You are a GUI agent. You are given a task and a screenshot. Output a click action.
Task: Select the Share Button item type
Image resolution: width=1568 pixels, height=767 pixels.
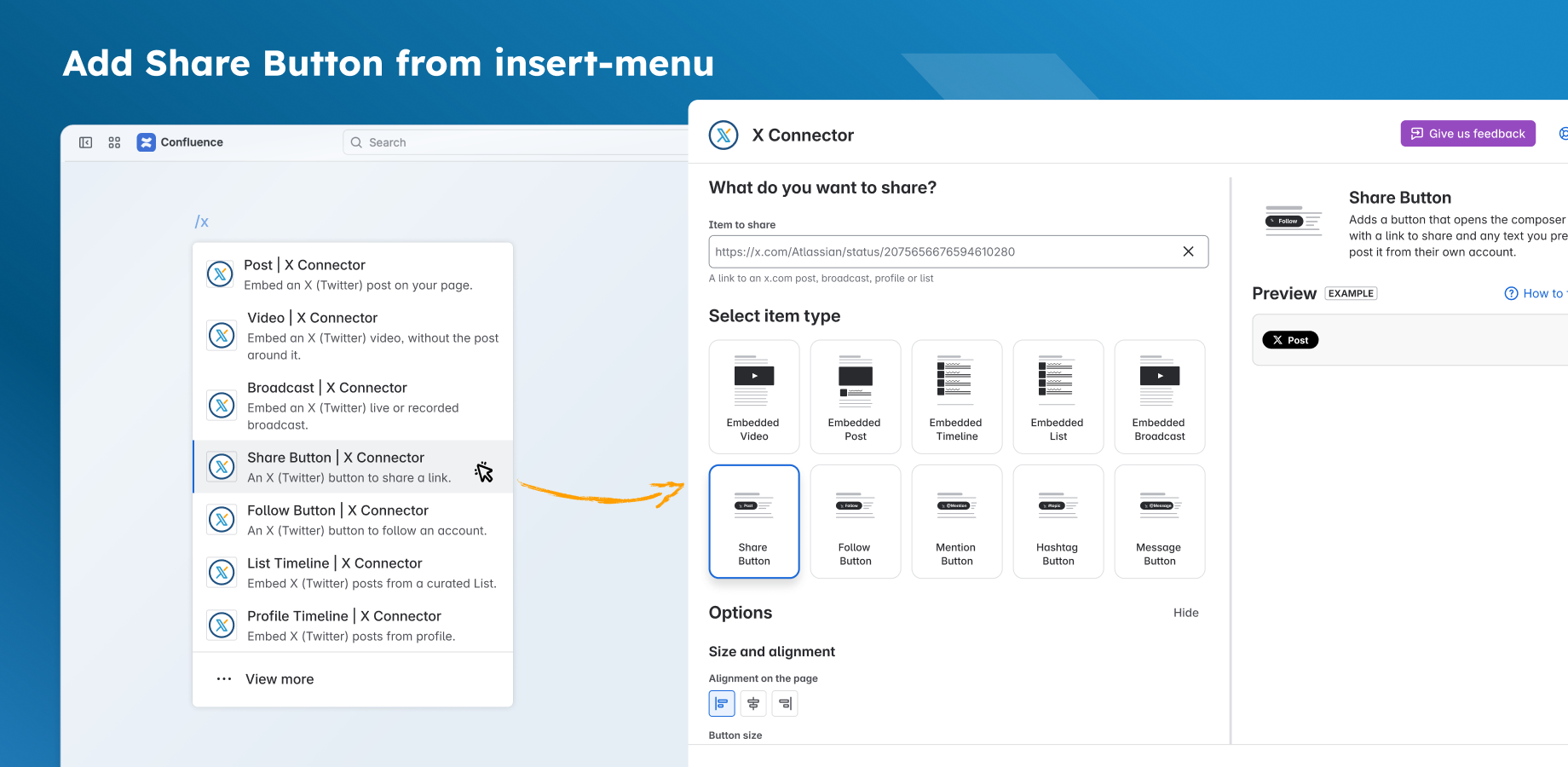click(754, 522)
